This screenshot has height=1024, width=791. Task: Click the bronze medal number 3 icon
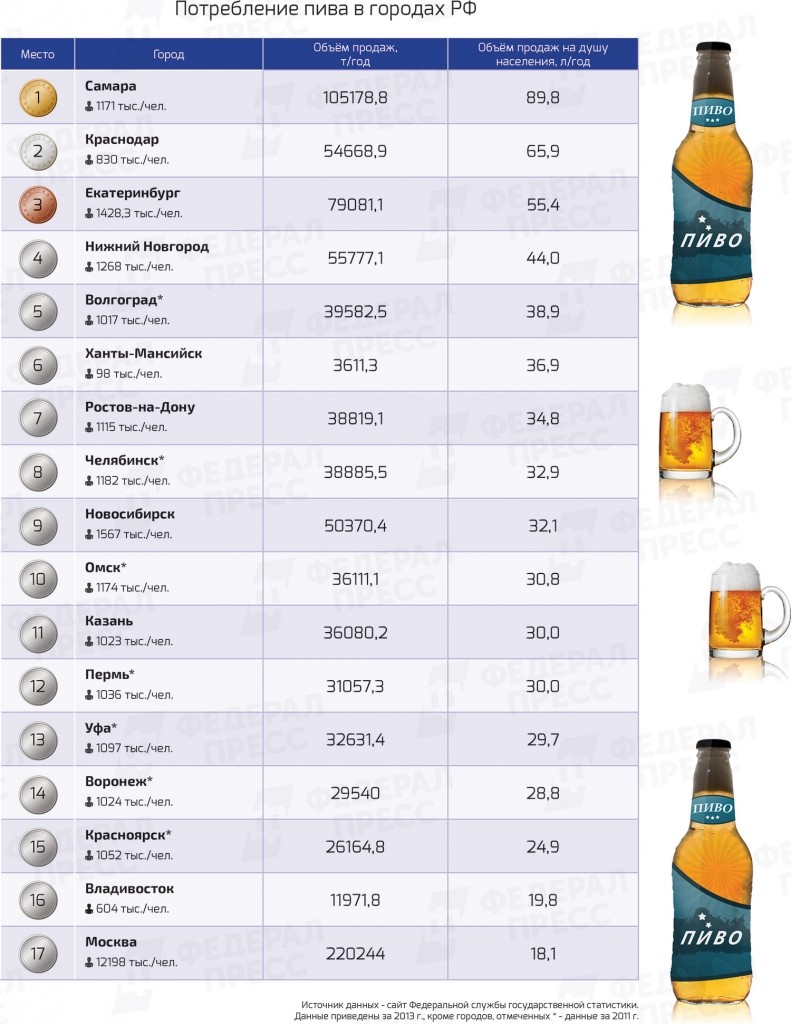click(38, 205)
